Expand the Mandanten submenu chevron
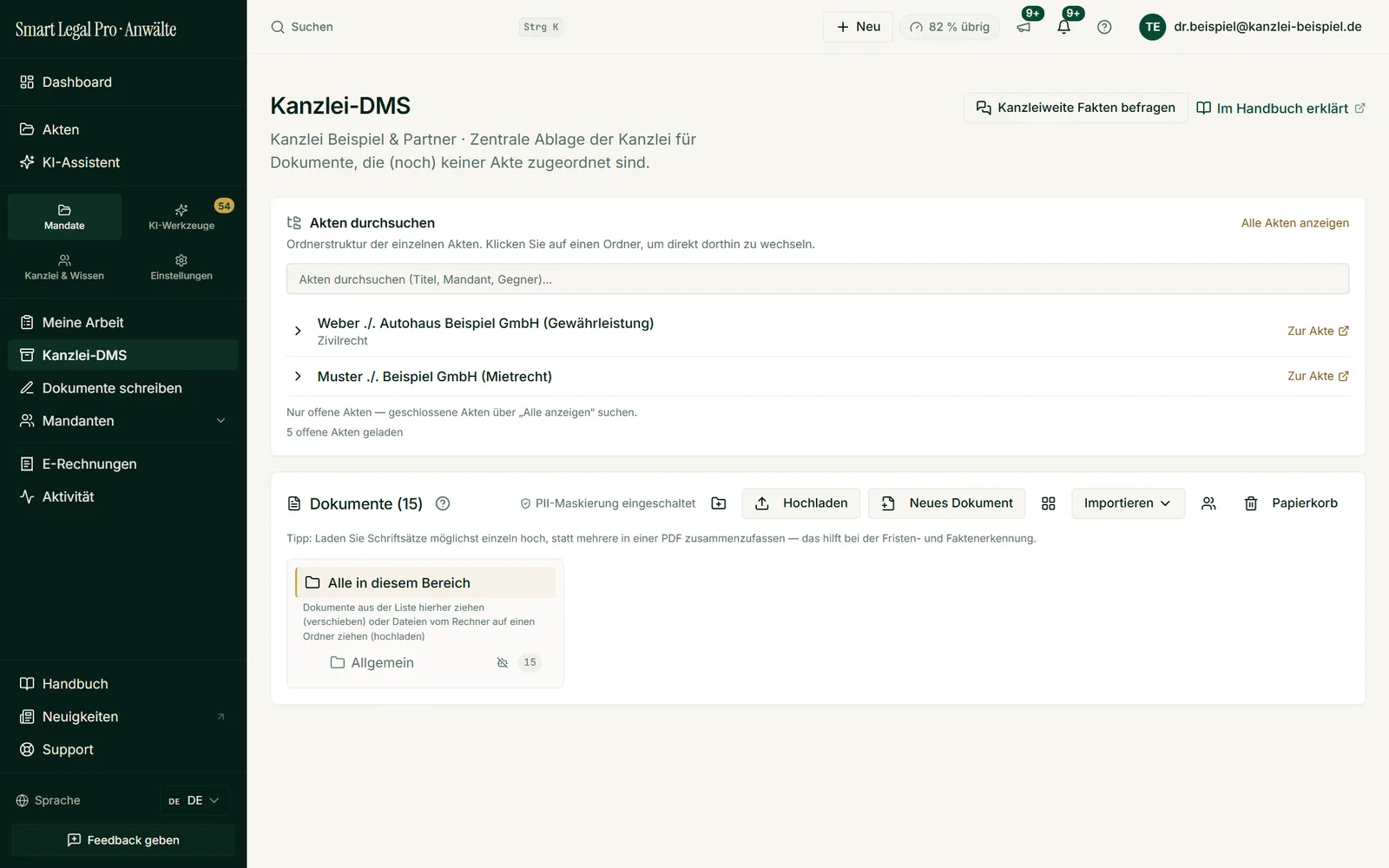 click(x=221, y=421)
